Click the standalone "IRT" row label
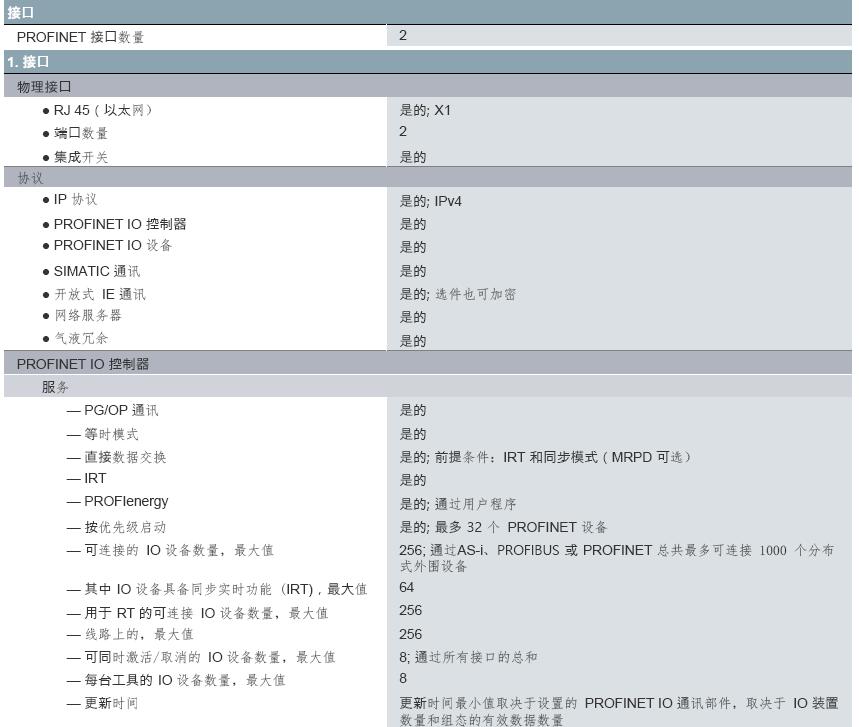The image size is (859, 727). click(x=95, y=478)
